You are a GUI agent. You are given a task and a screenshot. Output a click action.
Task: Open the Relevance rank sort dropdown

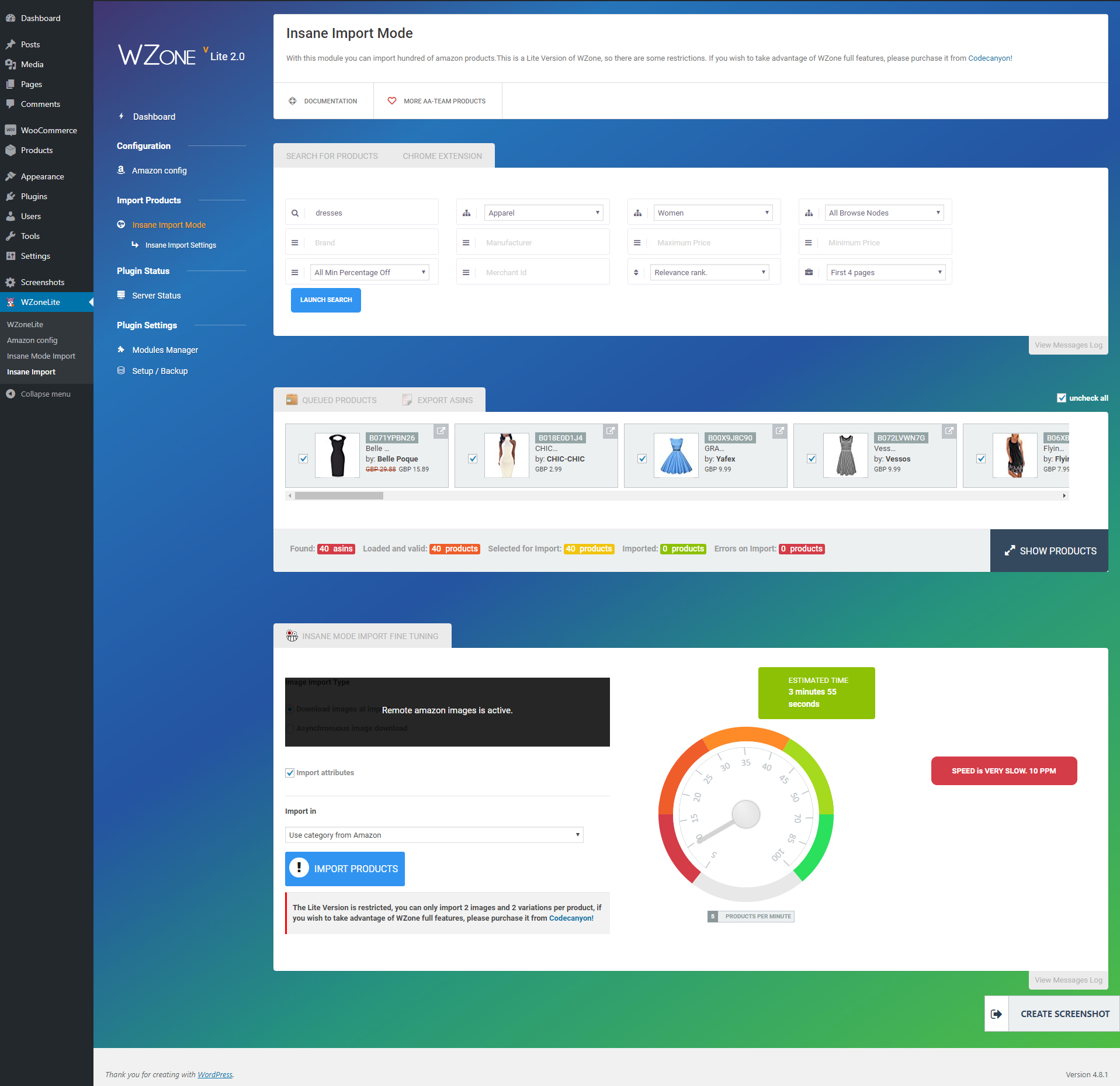710,272
